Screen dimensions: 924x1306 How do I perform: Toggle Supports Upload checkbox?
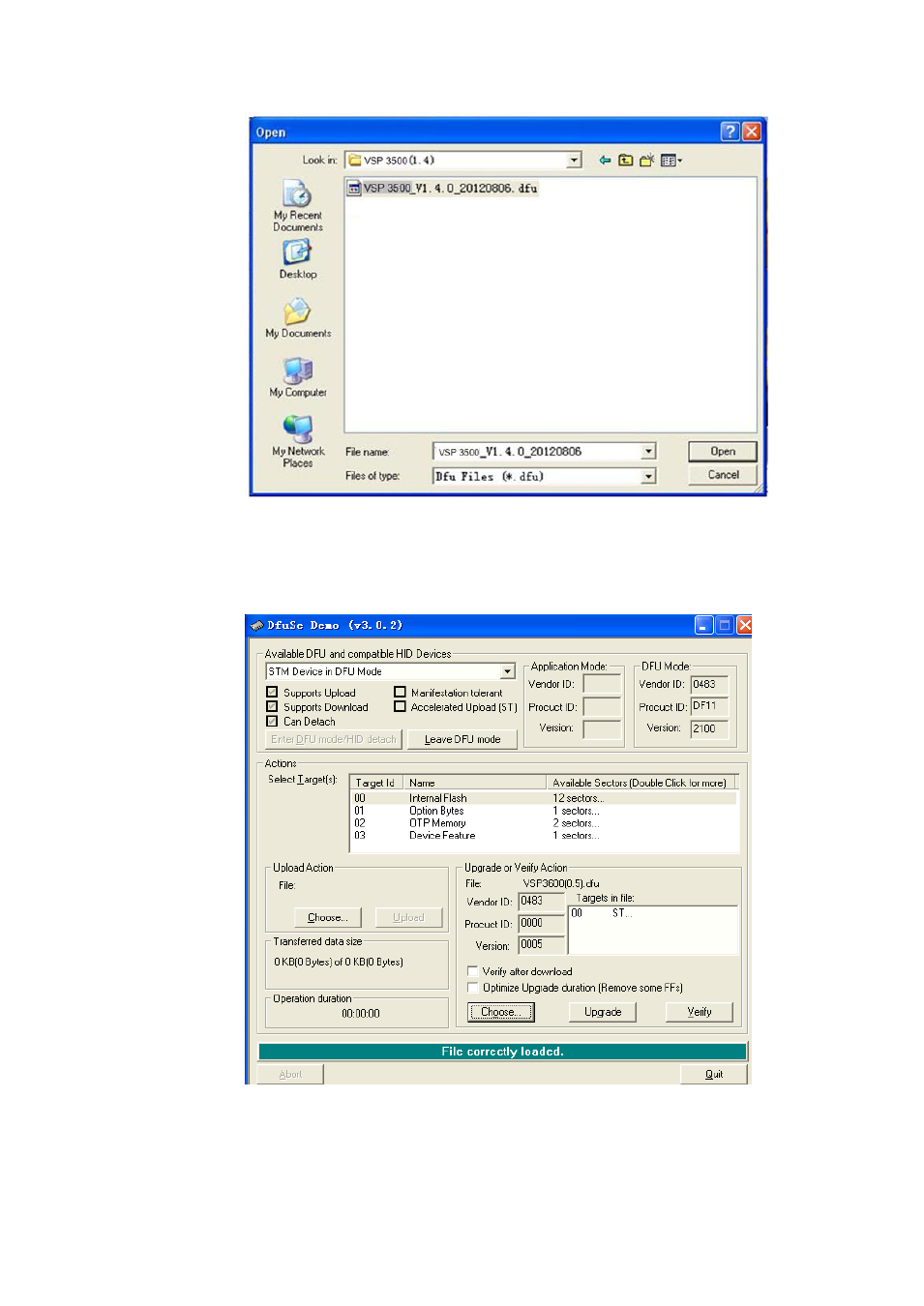(x=272, y=693)
